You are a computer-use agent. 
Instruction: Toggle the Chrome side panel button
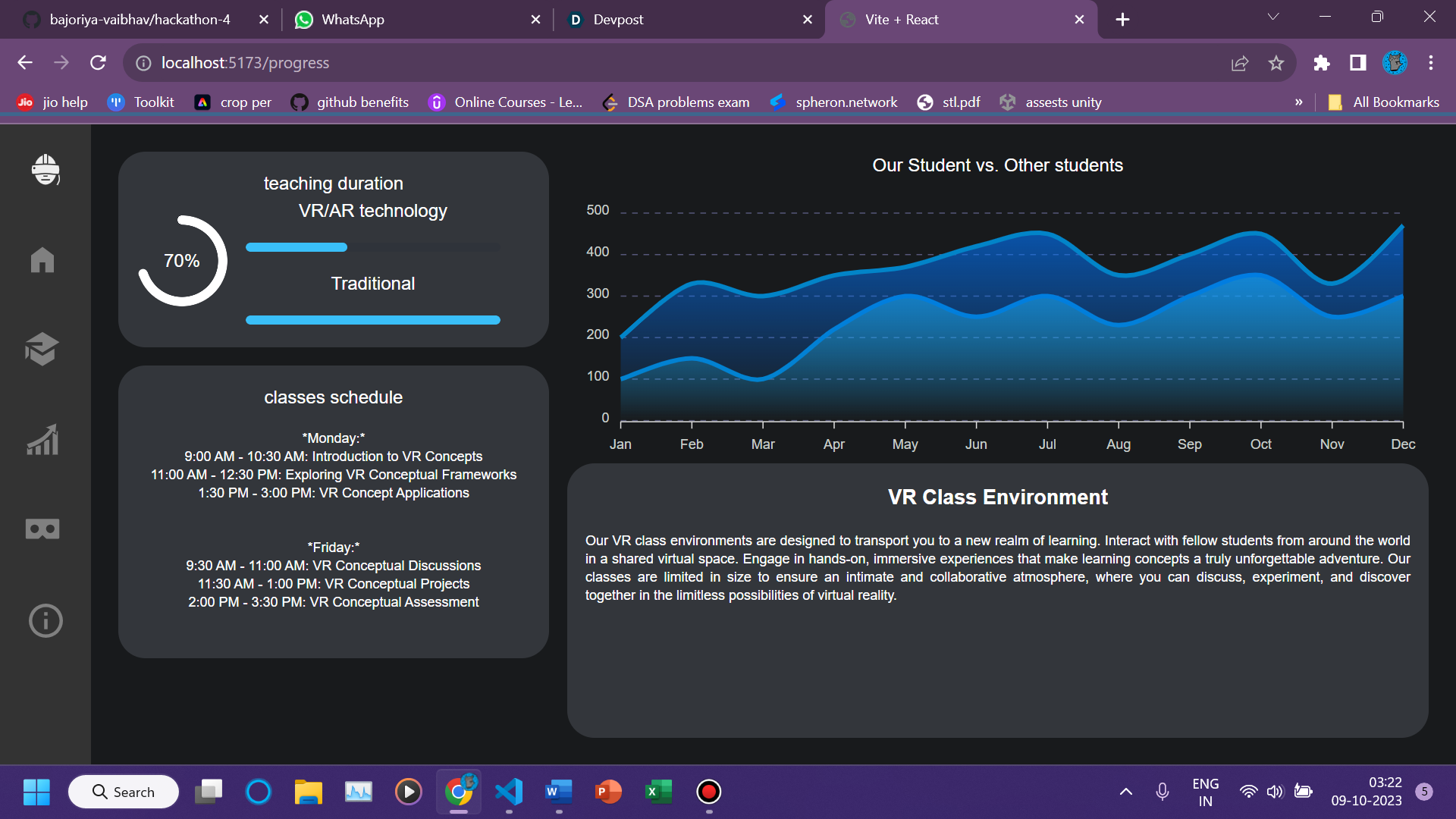coord(1358,63)
